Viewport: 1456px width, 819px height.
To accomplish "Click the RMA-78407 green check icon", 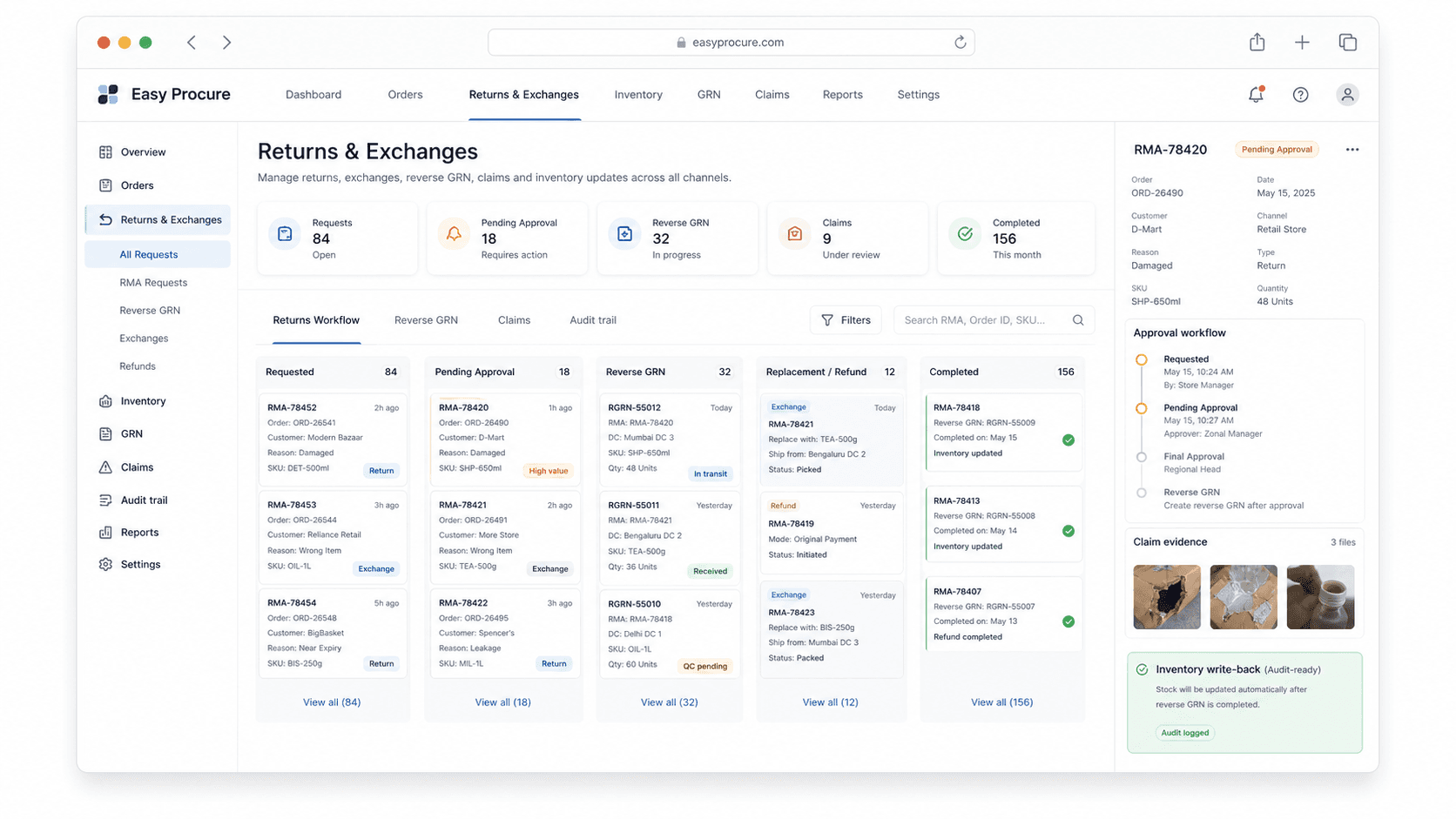I will [1068, 621].
